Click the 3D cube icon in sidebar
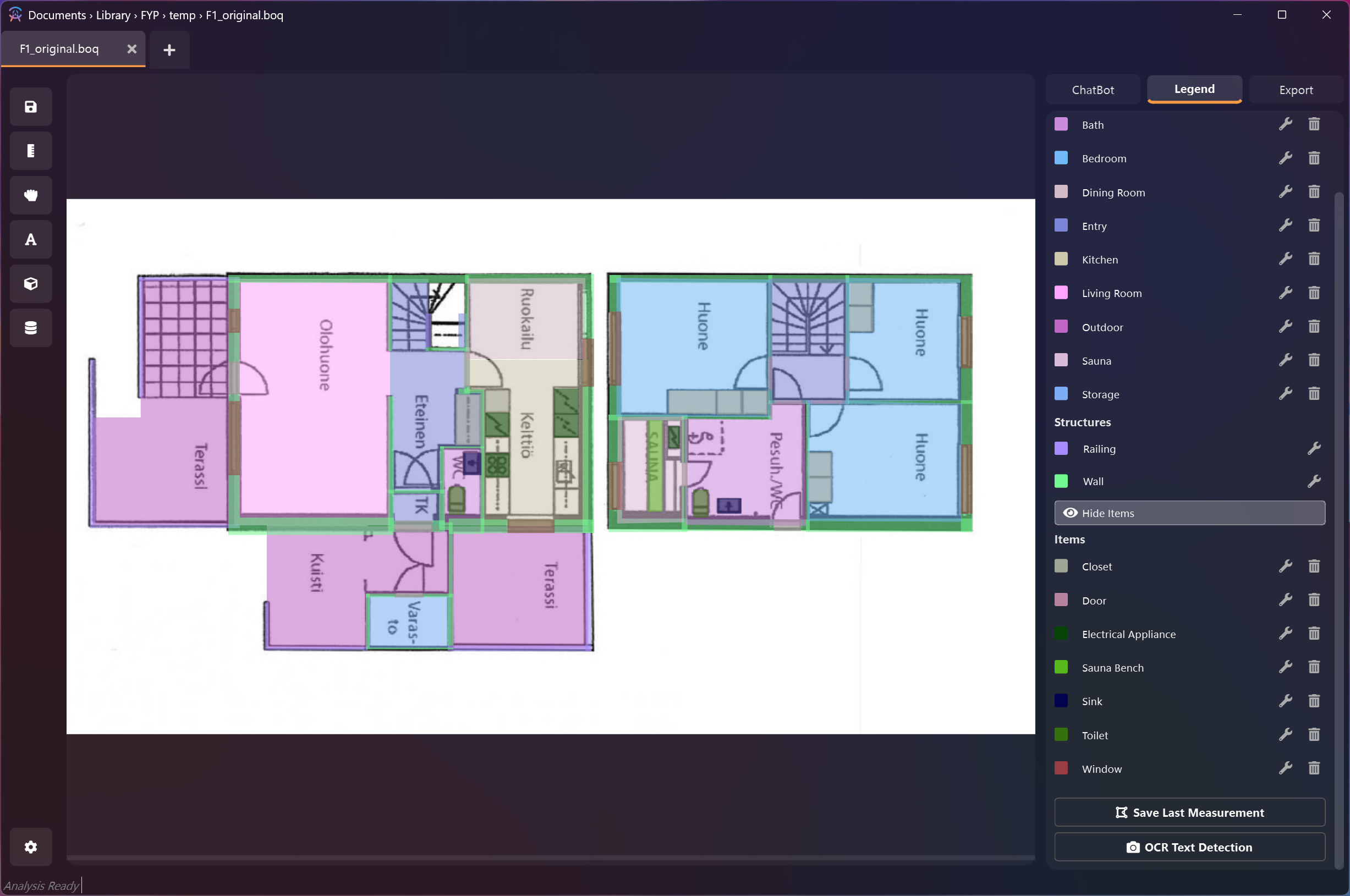1350x896 pixels. click(31, 283)
